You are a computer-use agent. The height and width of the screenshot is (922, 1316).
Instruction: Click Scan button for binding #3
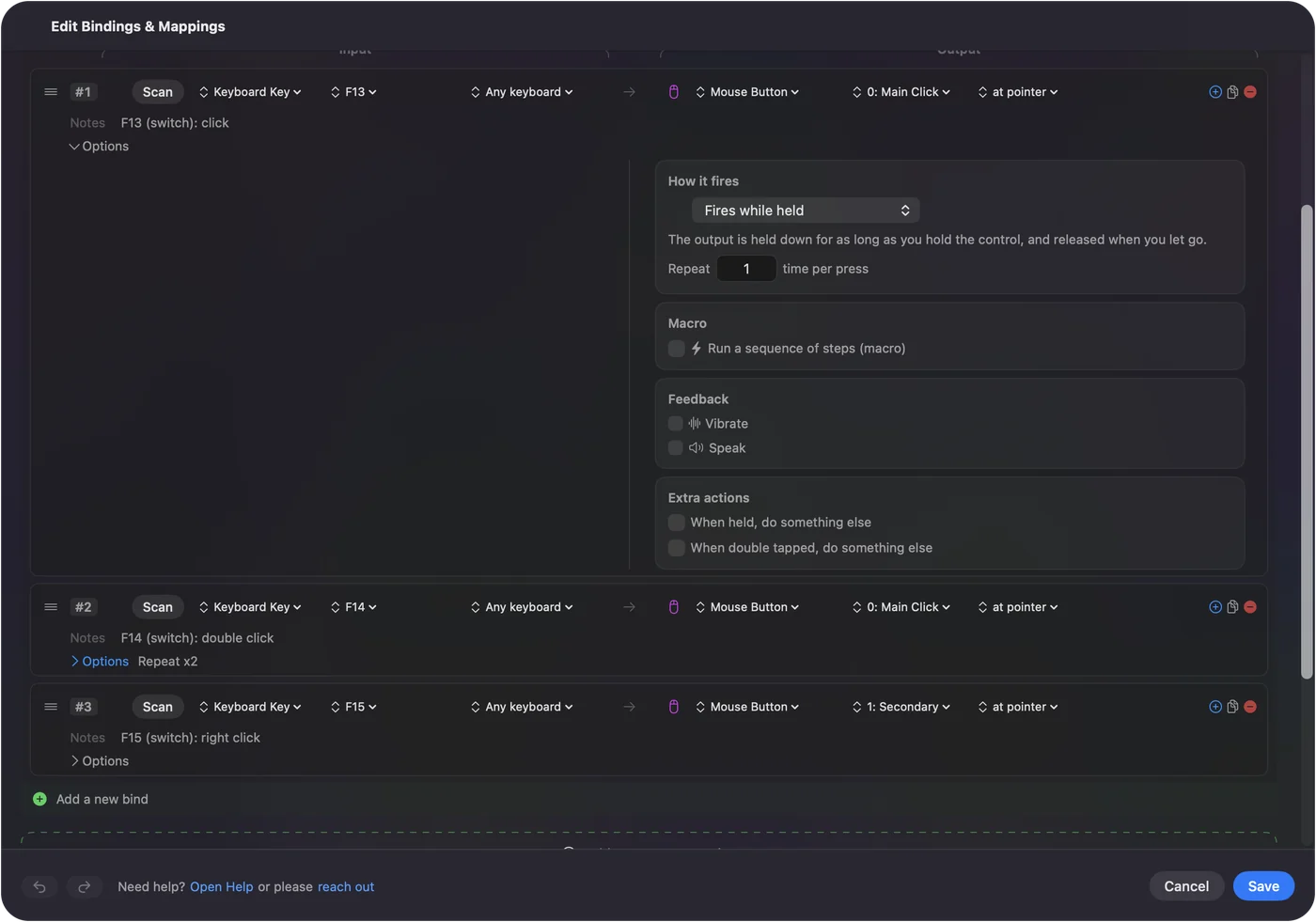(158, 707)
